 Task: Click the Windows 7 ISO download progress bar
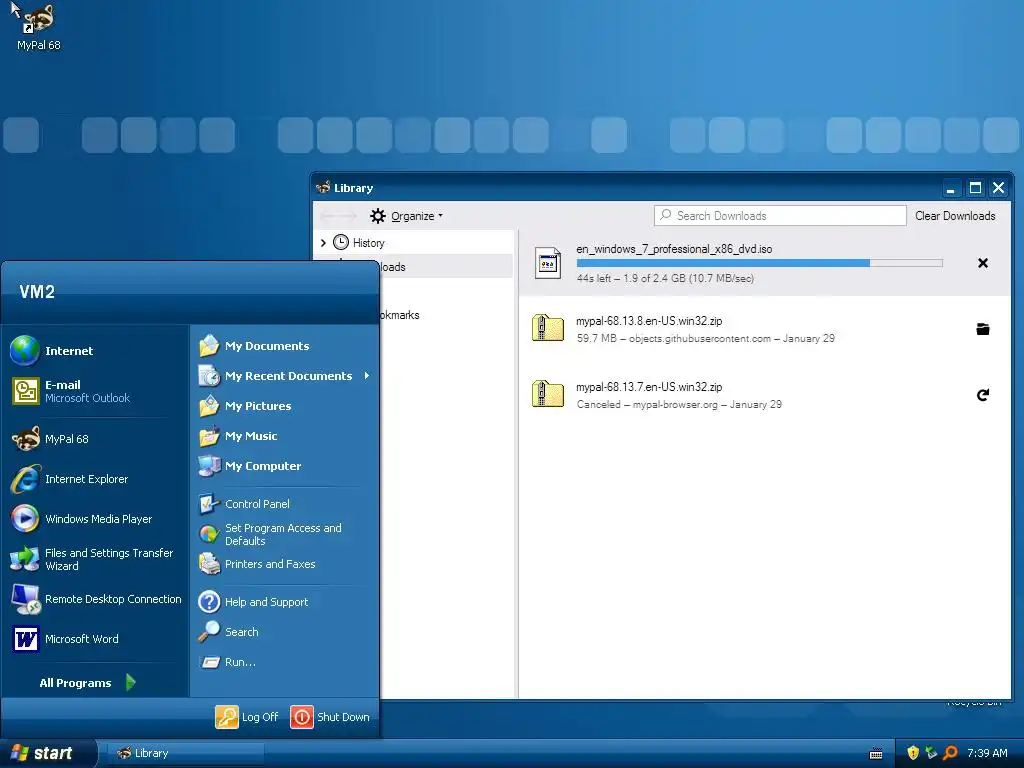(759, 263)
